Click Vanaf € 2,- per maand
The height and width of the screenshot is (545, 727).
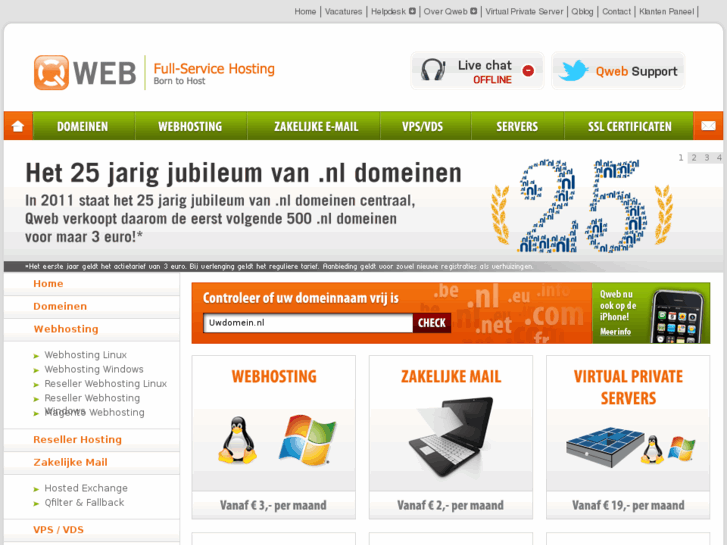click(450, 505)
